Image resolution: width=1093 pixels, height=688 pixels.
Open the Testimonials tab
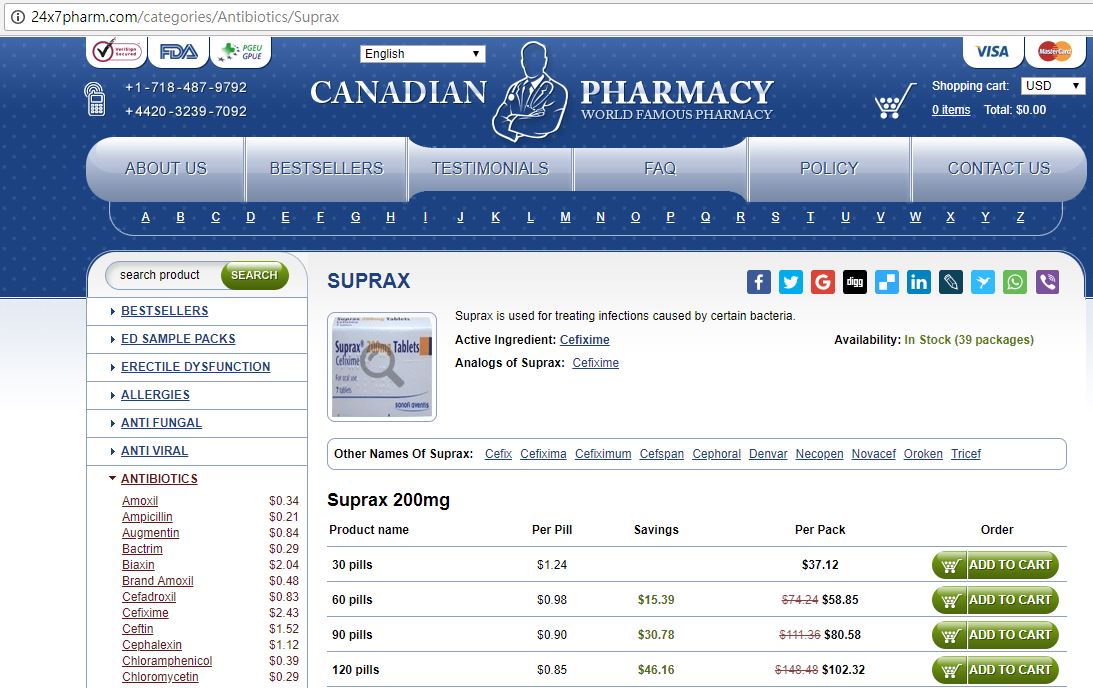point(490,169)
